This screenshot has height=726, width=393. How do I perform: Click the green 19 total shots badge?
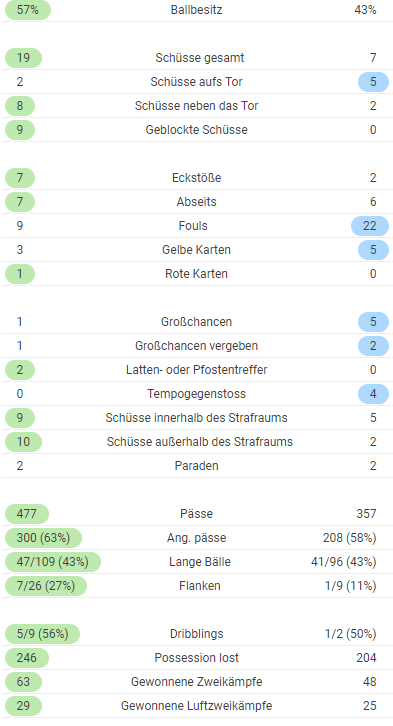23,58
